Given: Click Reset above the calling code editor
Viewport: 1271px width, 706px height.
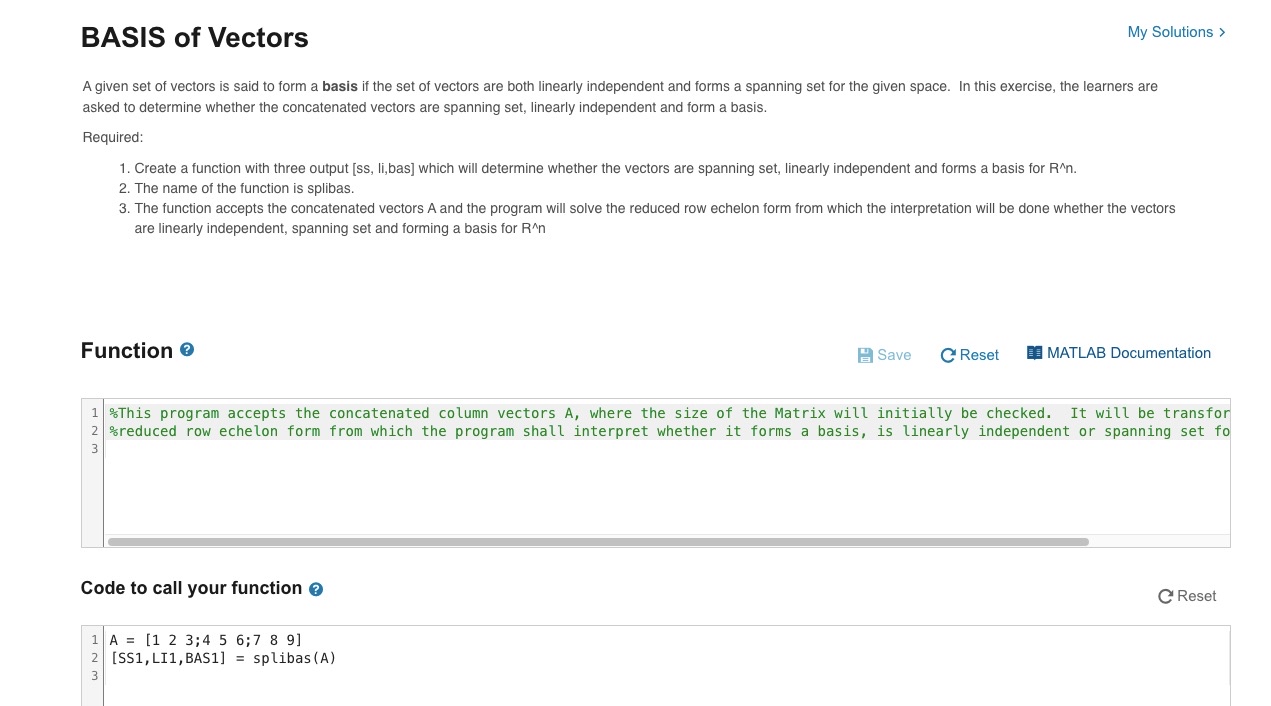Looking at the screenshot, I should [1187, 596].
